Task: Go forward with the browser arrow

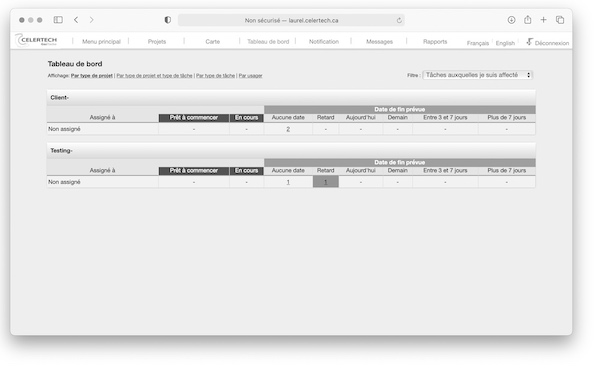Action: point(91,20)
